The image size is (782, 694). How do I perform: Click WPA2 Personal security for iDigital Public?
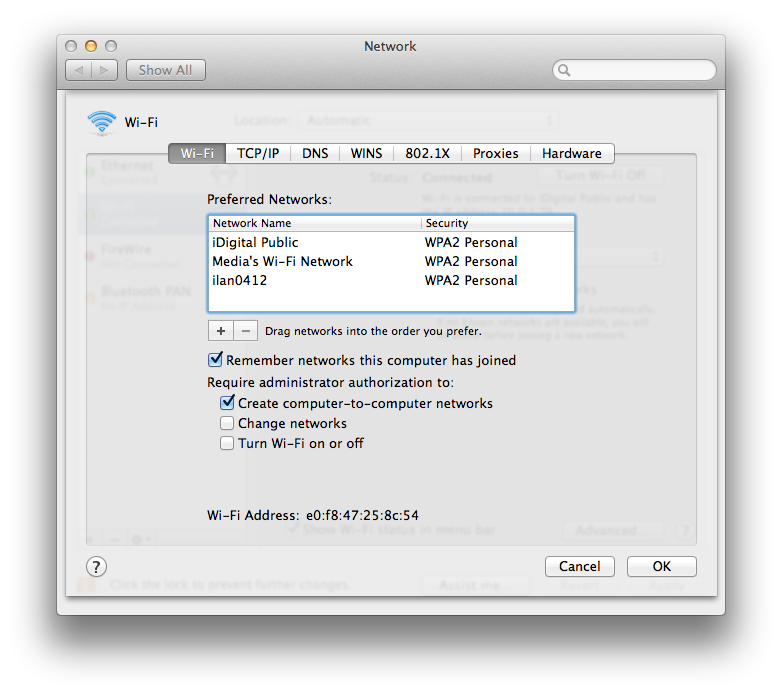tap(471, 242)
